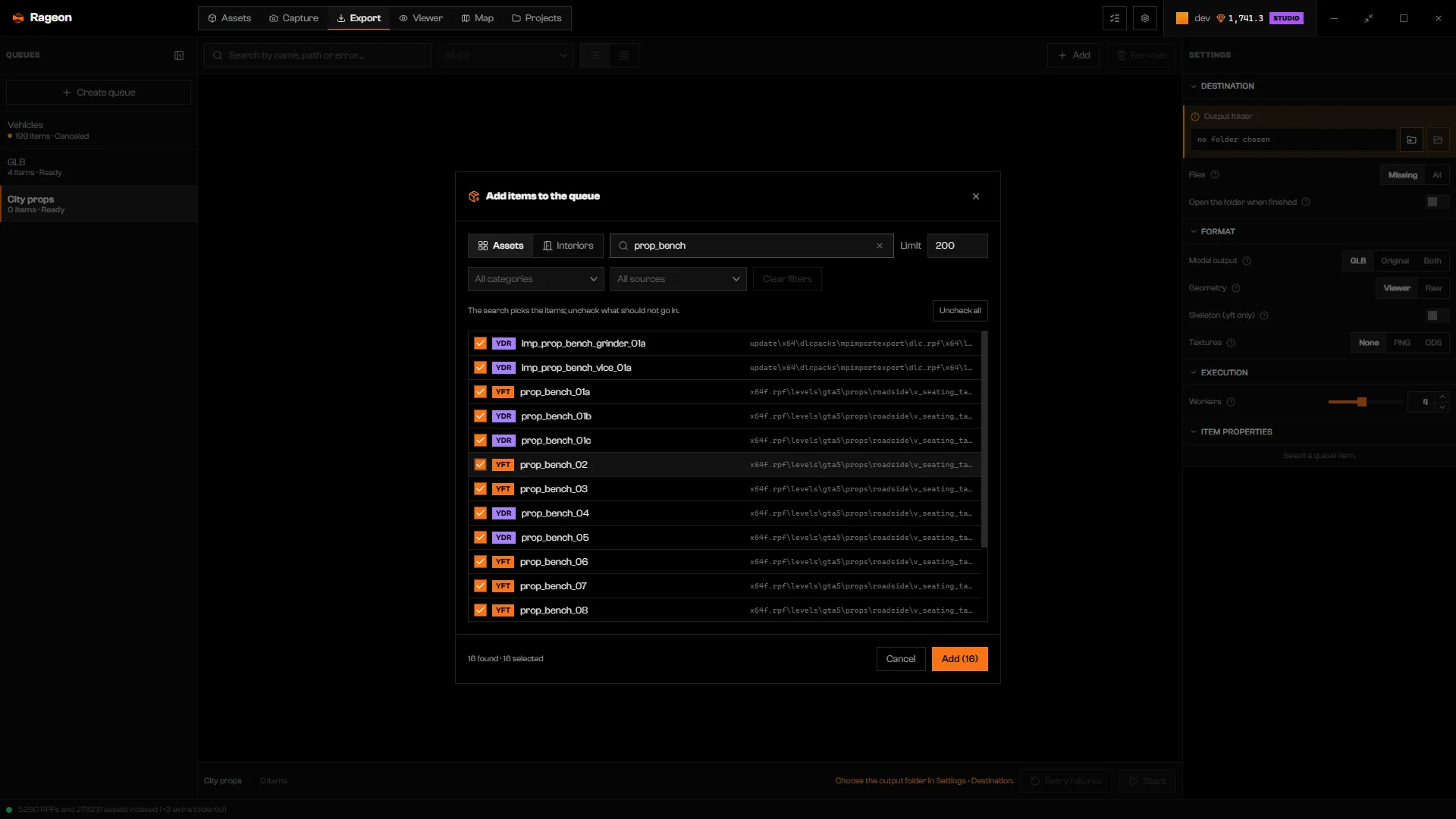Click the orange dev avatar square
The height and width of the screenshot is (819, 1456).
pos(1182,18)
